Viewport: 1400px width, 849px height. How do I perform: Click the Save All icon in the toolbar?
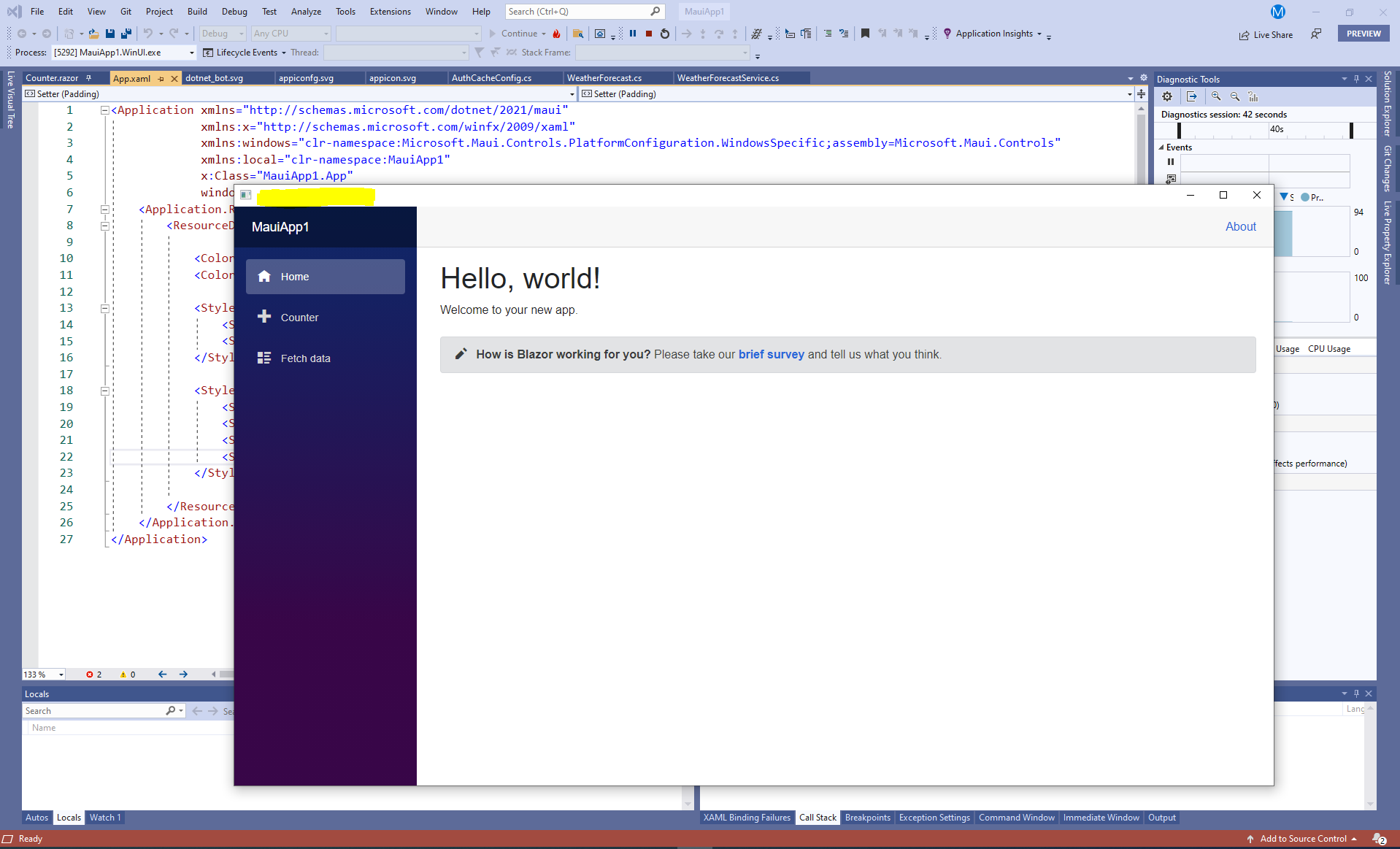click(x=126, y=34)
